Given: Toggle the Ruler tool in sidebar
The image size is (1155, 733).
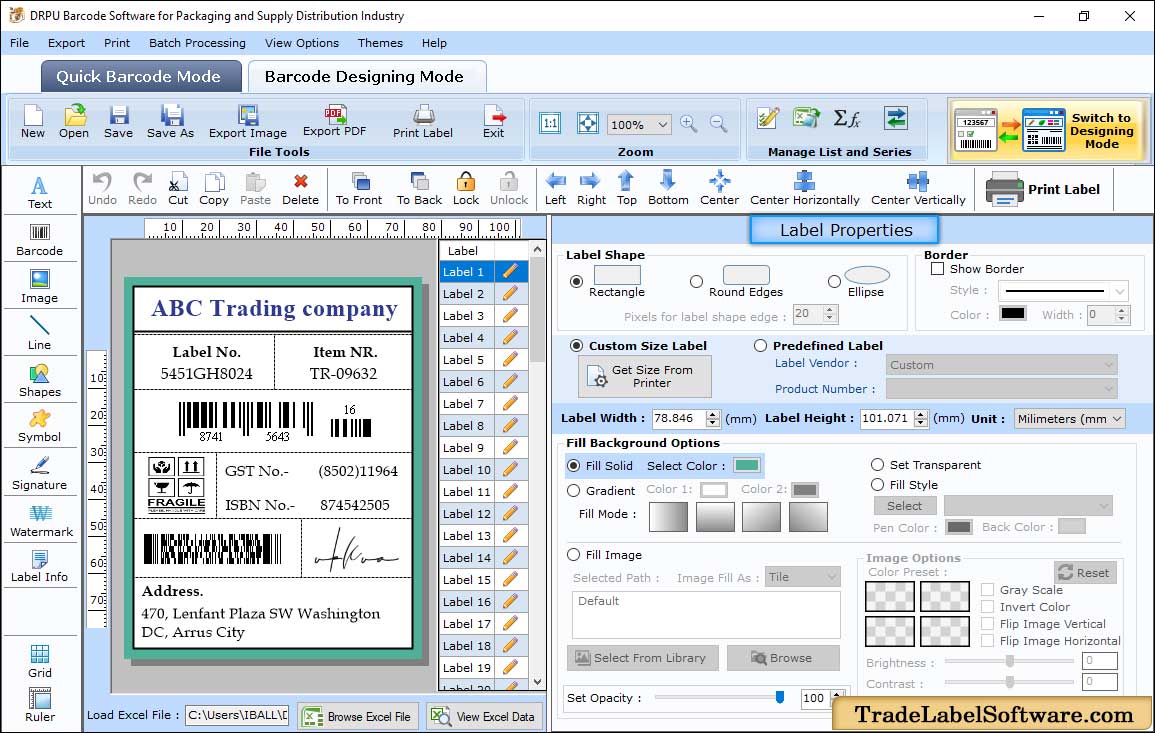Looking at the screenshot, I should coord(40,705).
